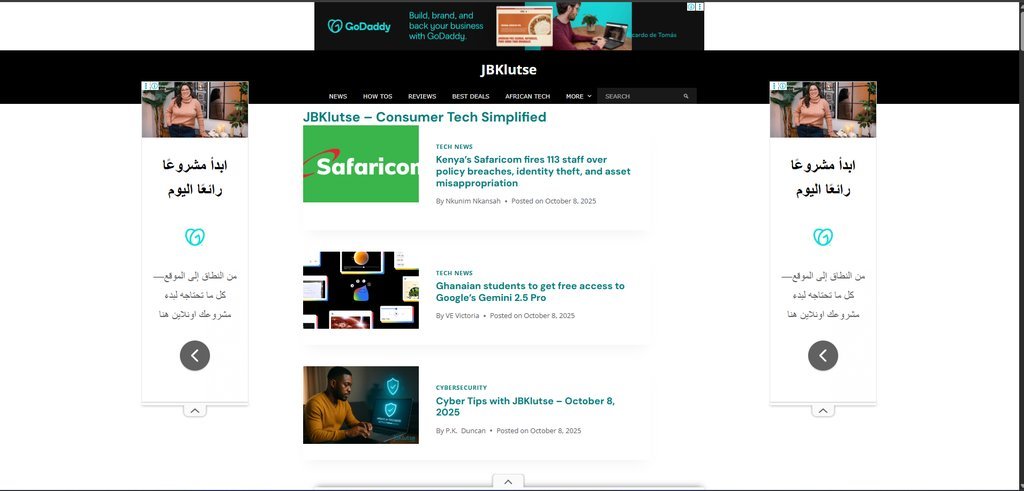The height and width of the screenshot is (491, 1024).
Task: Open Cyber Tips with JBKlutse headline
Action: pos(526,407)
